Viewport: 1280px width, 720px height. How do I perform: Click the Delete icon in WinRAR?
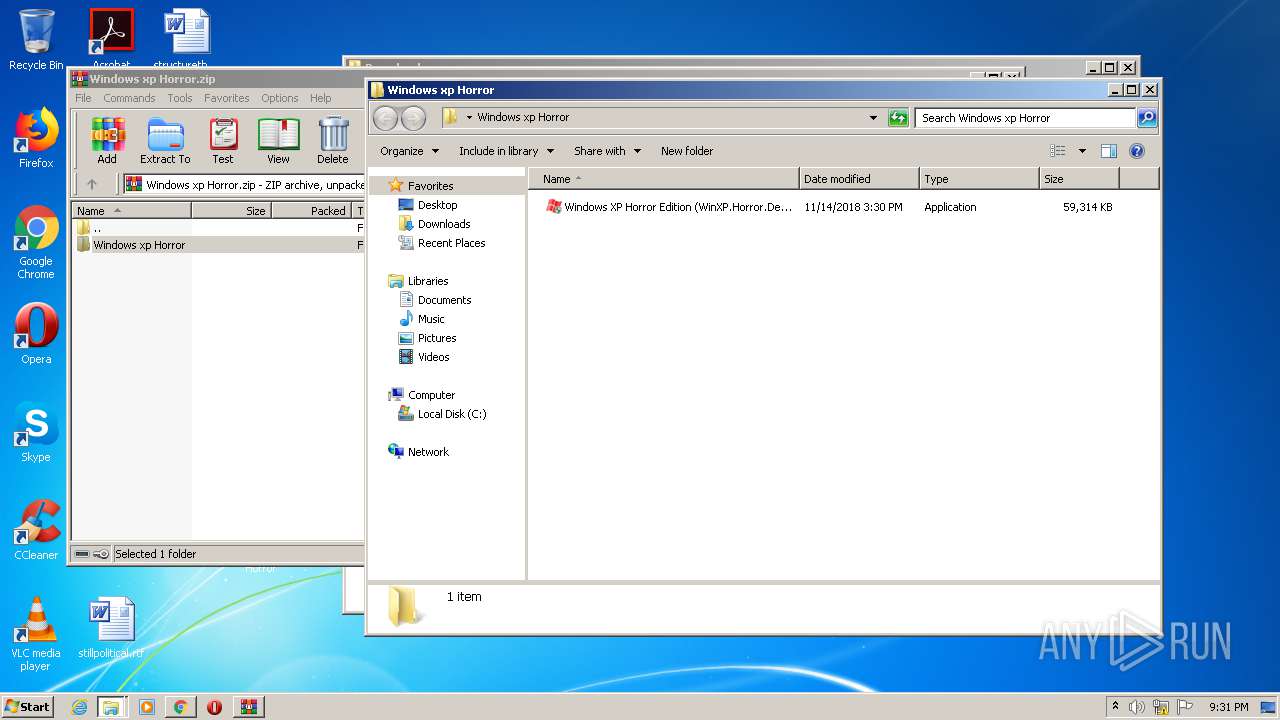[x=333, y=140]
